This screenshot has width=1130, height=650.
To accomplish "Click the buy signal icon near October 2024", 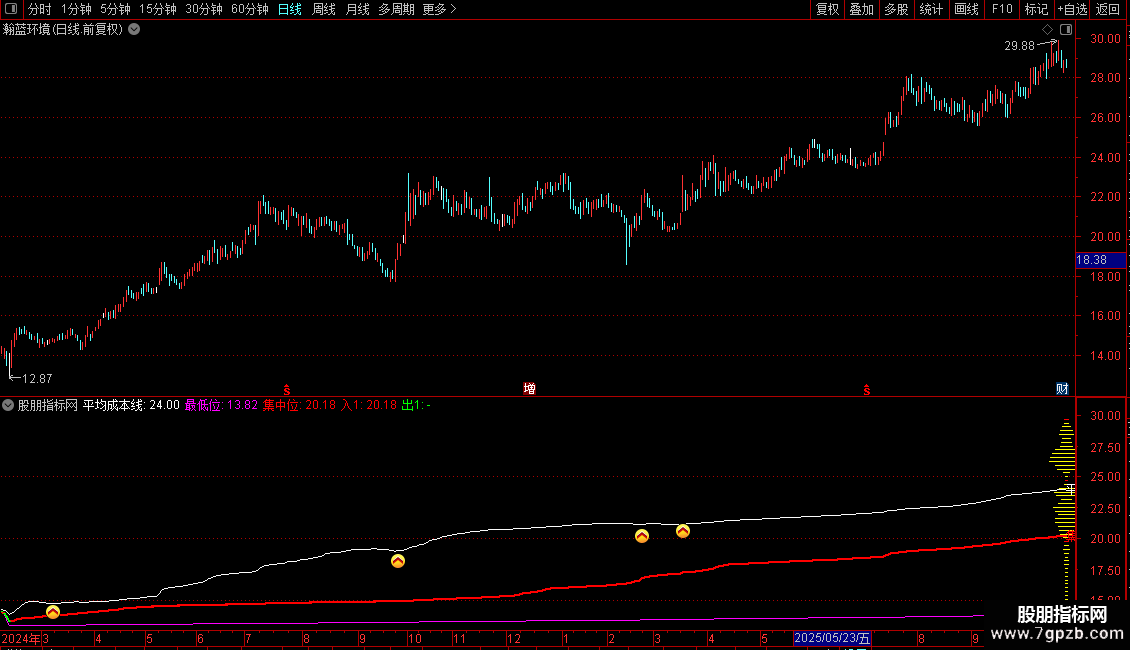I will [x=398, y=561].
